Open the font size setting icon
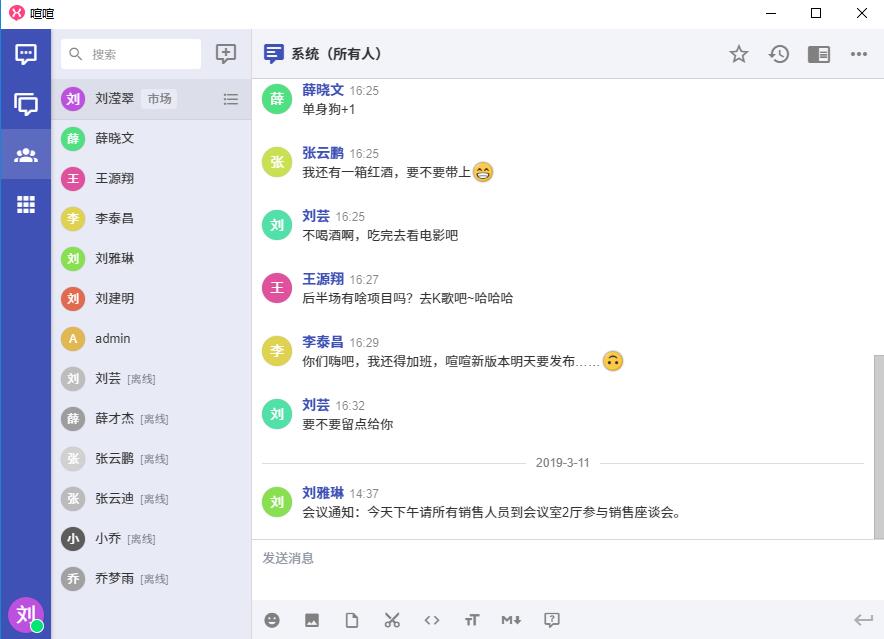 click(x=472, y=620)
